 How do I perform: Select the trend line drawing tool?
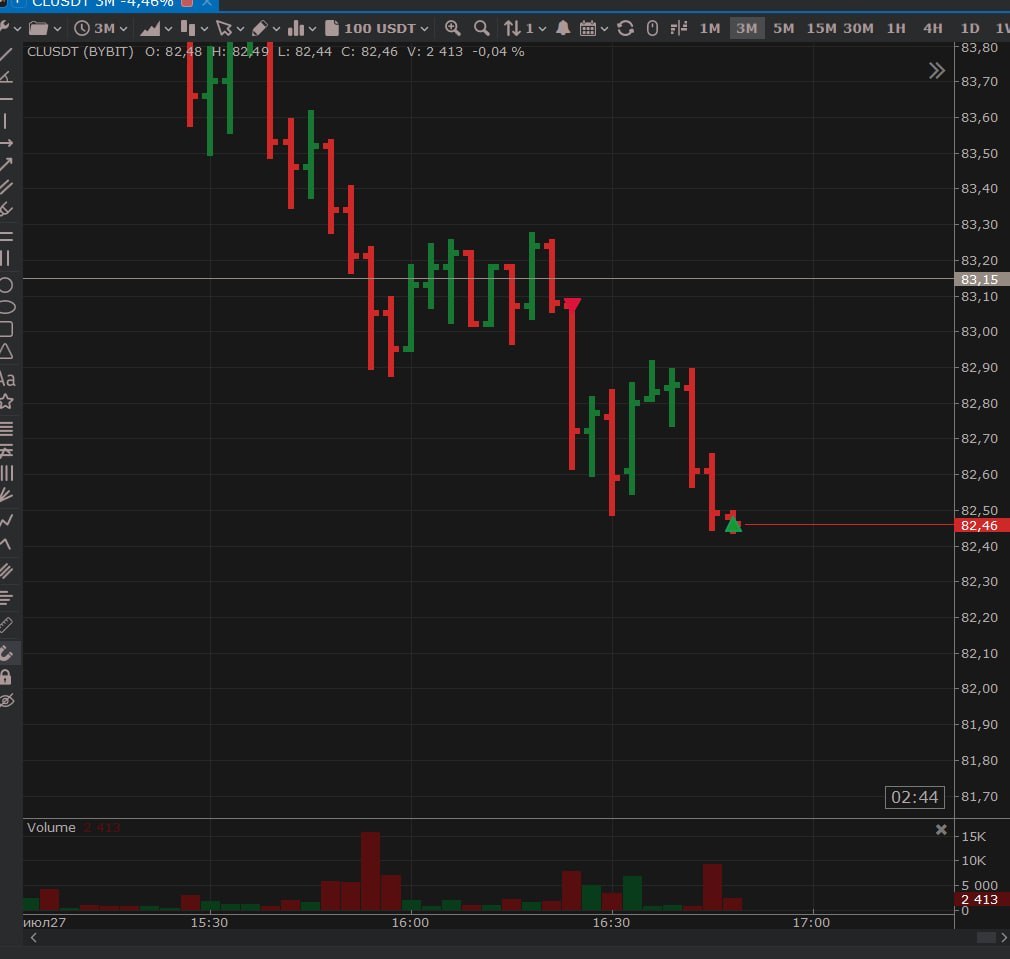tap(6, 55)
